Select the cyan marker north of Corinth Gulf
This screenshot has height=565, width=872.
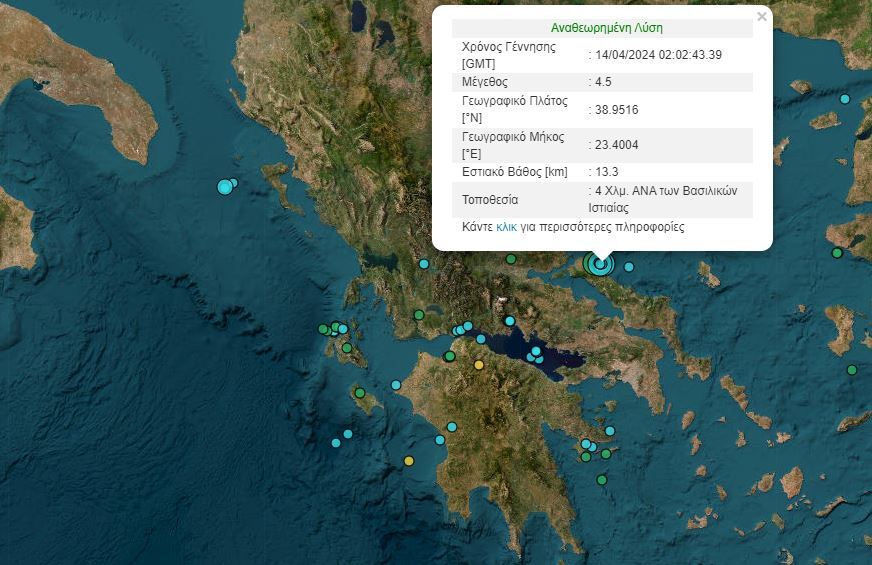pos(510,321)
